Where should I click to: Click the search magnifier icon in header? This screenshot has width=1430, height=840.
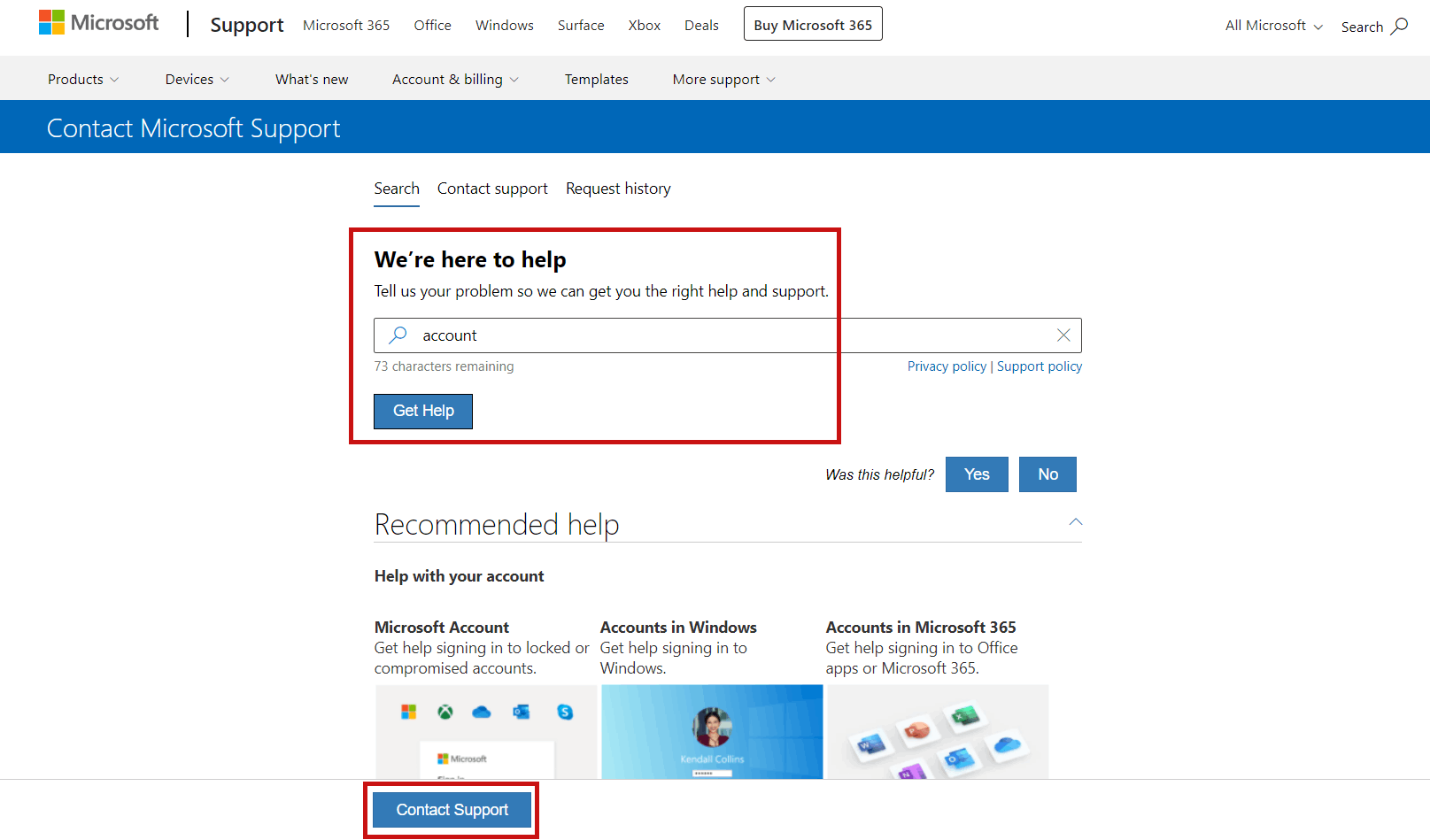pyautogui.click(x=1399, y=26)
